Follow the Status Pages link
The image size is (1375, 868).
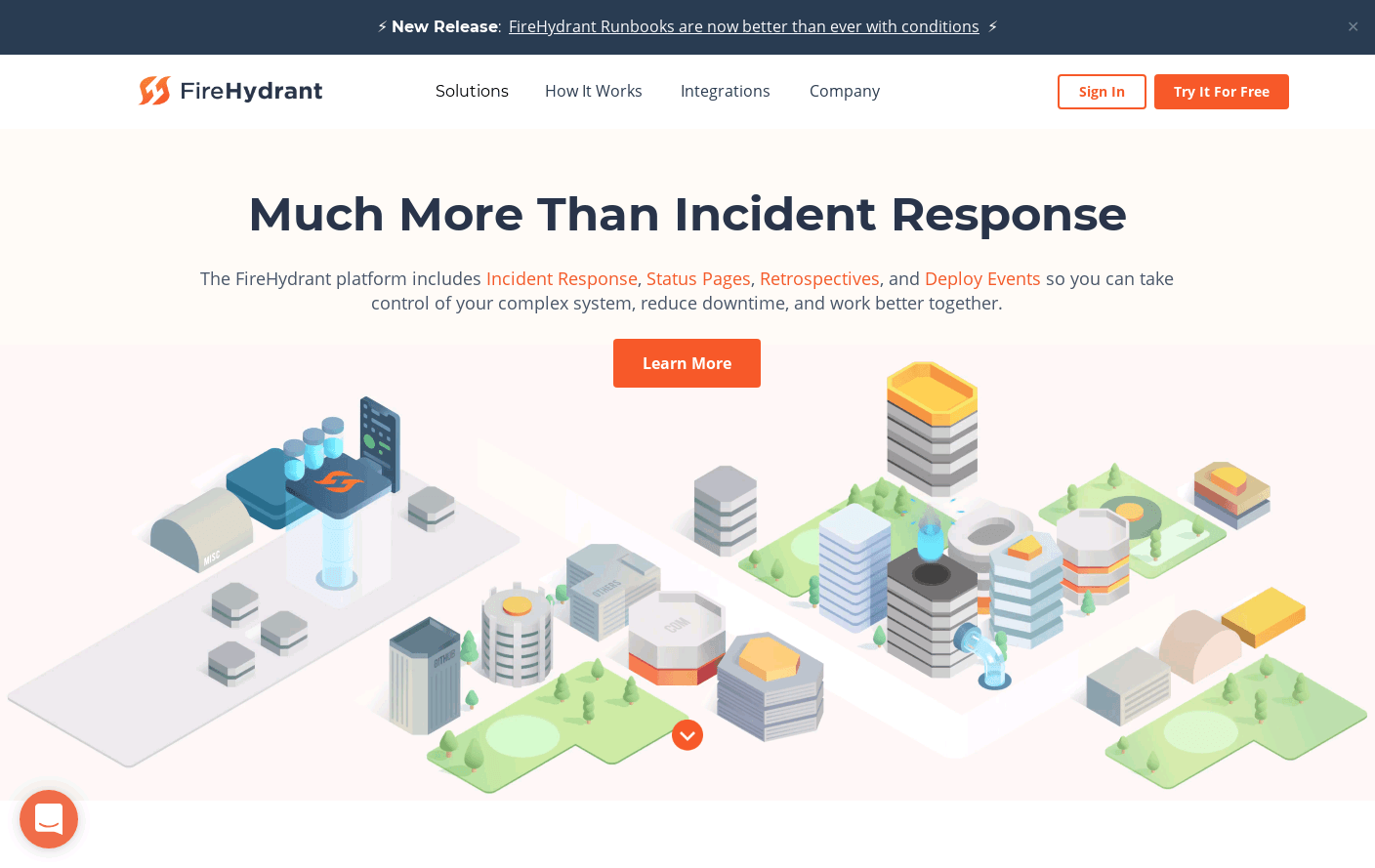698,279
